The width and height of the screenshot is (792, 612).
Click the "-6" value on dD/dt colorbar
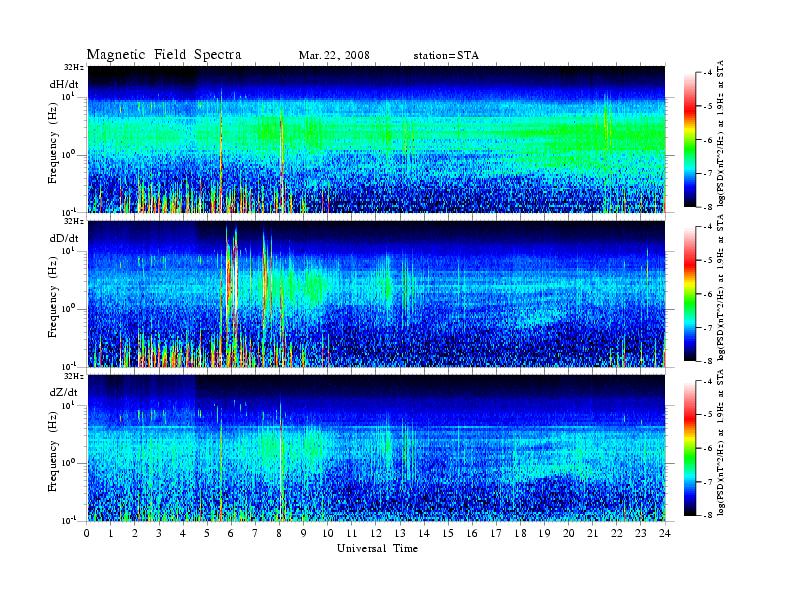[708, 294]
